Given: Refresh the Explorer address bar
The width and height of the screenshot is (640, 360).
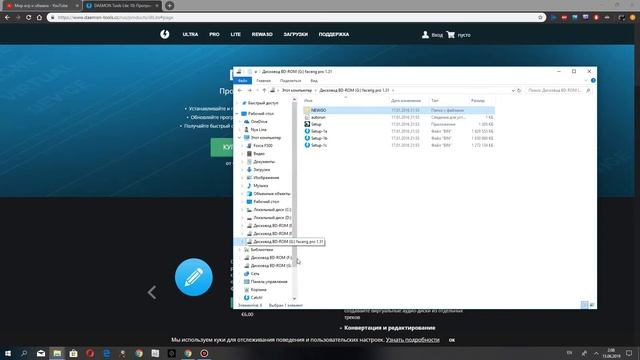Looking at the screenshot, I should click(519, 90).
